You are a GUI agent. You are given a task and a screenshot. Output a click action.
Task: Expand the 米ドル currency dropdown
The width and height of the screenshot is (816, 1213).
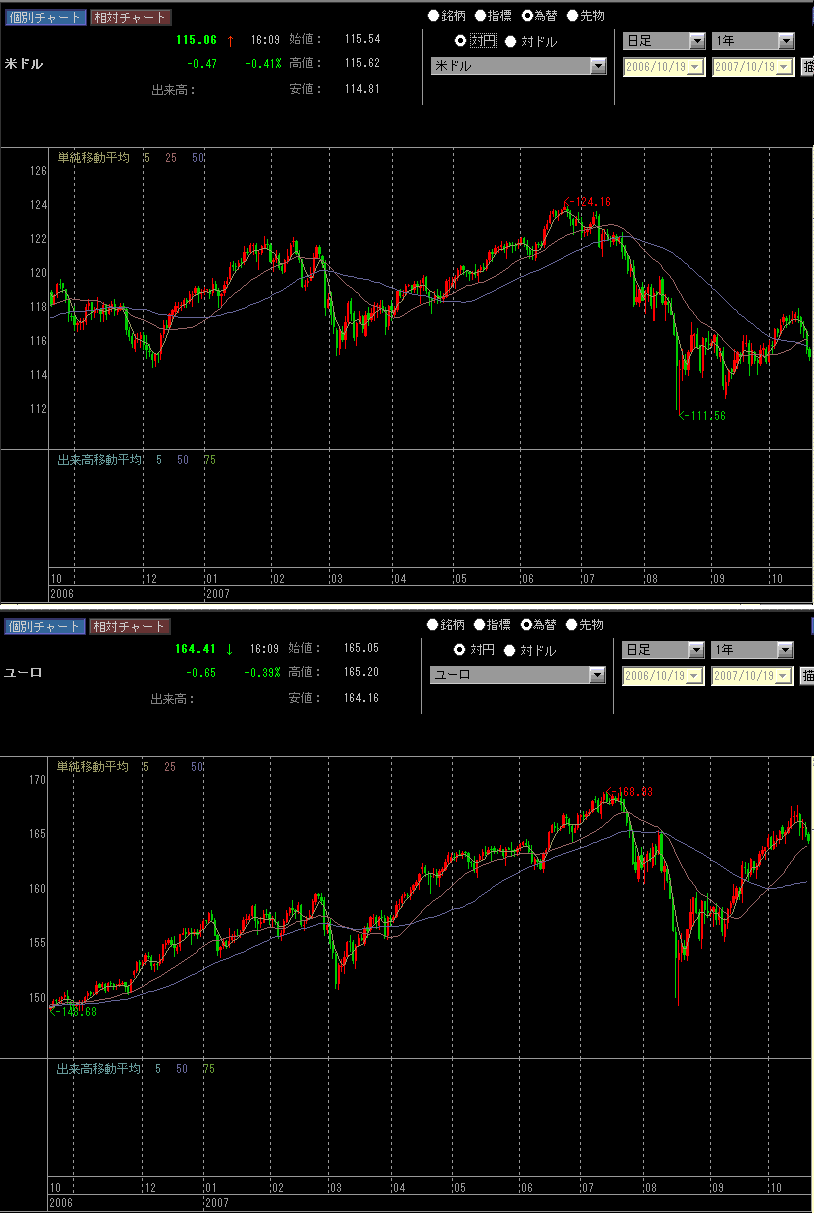coord(598,66)
